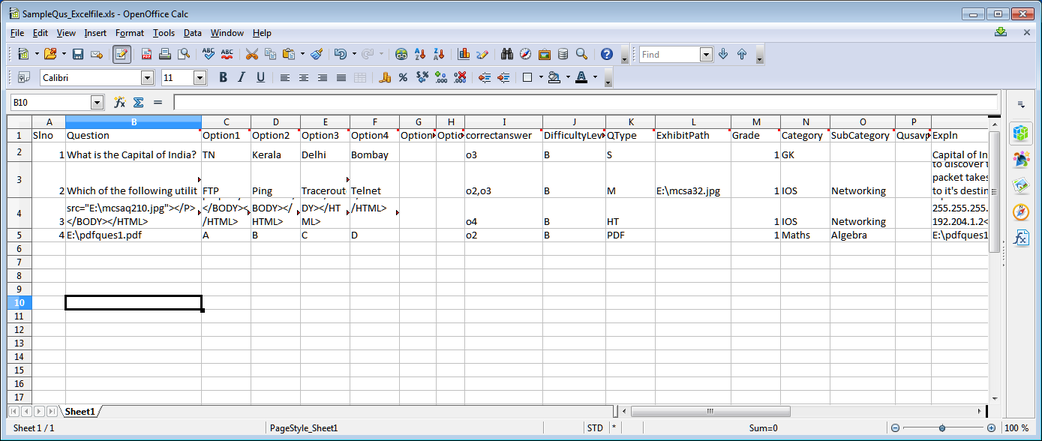Toggle Edit File mode button
Viewport: 1042px width, 441px height.
point(121,54)
